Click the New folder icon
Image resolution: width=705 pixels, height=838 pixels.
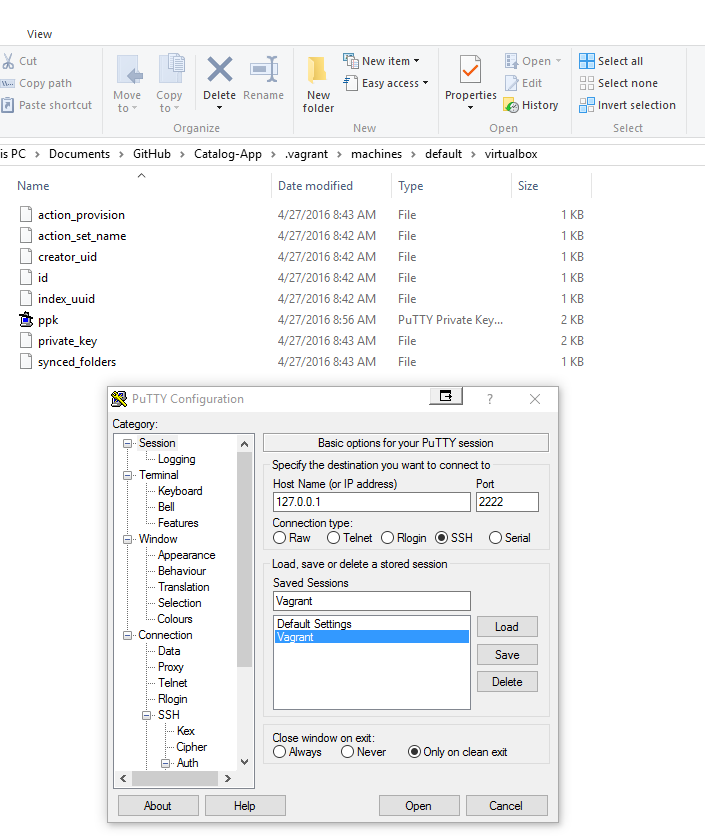pyautogui.click(x=317, y=71)
